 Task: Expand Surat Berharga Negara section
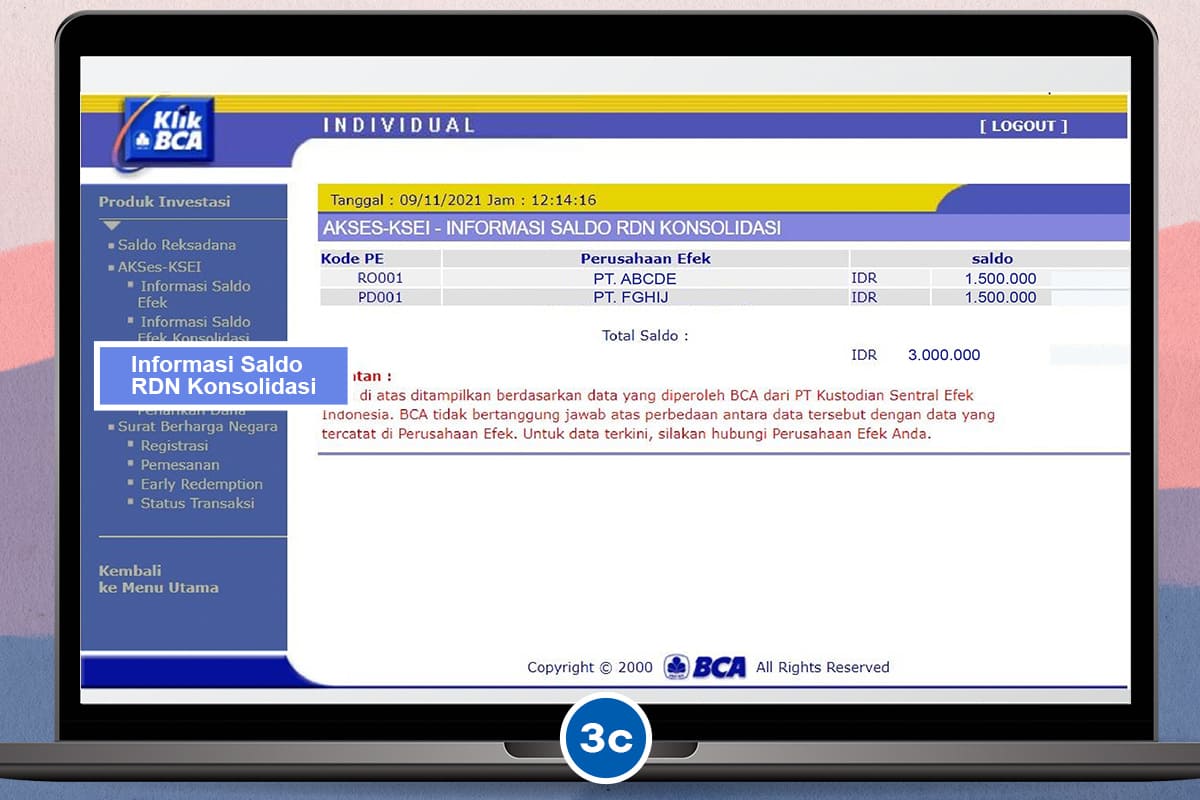tap(197, 426)
